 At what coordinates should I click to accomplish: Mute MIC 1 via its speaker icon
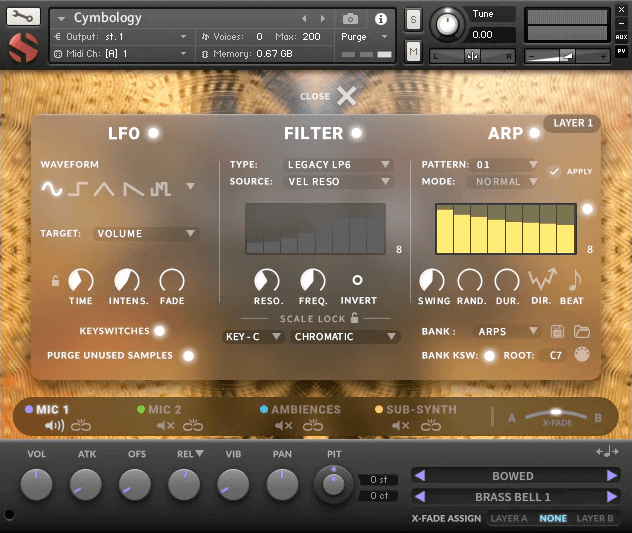(x=54, y=425)
